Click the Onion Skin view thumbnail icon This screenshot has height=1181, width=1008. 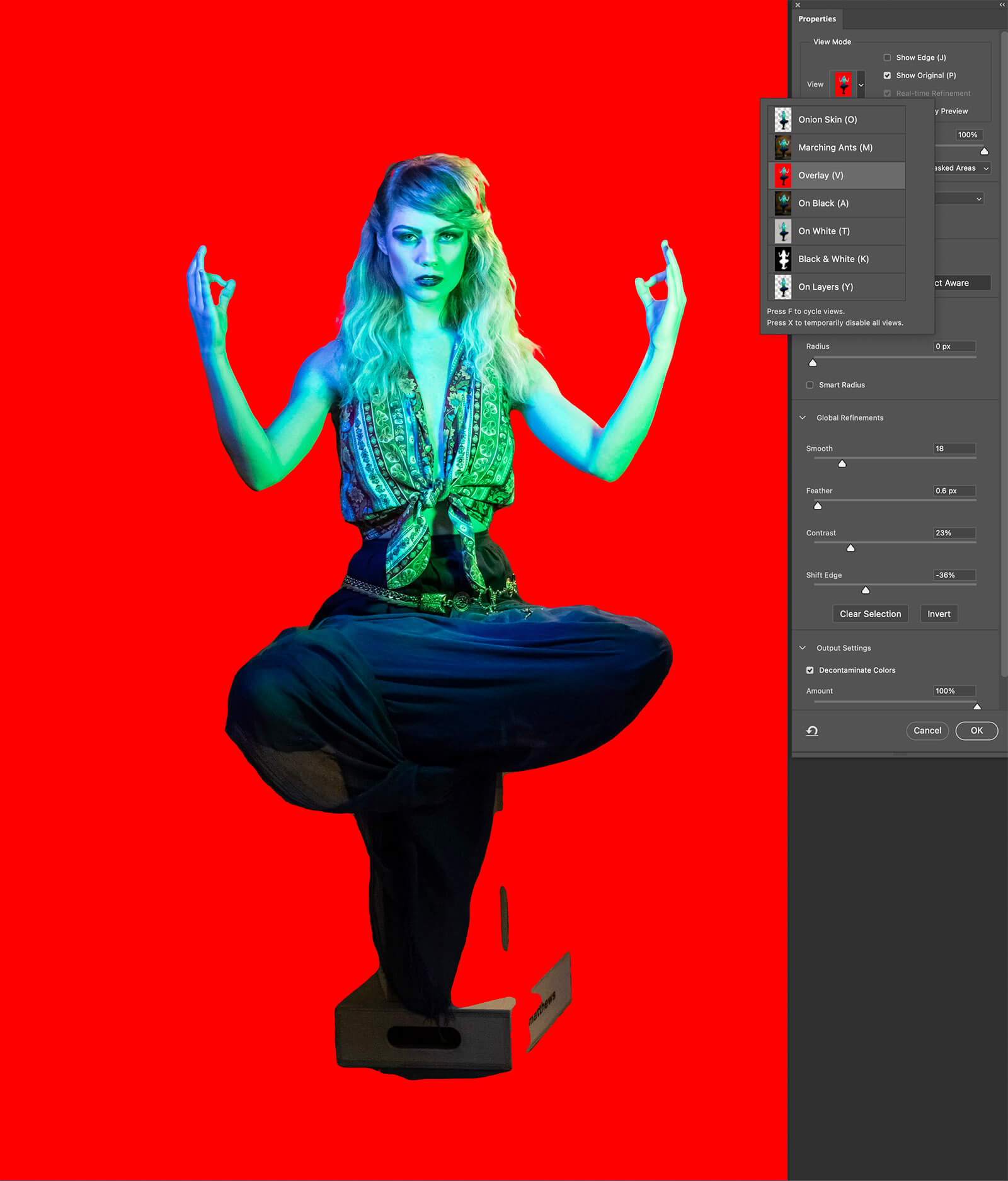pos(782,120)
